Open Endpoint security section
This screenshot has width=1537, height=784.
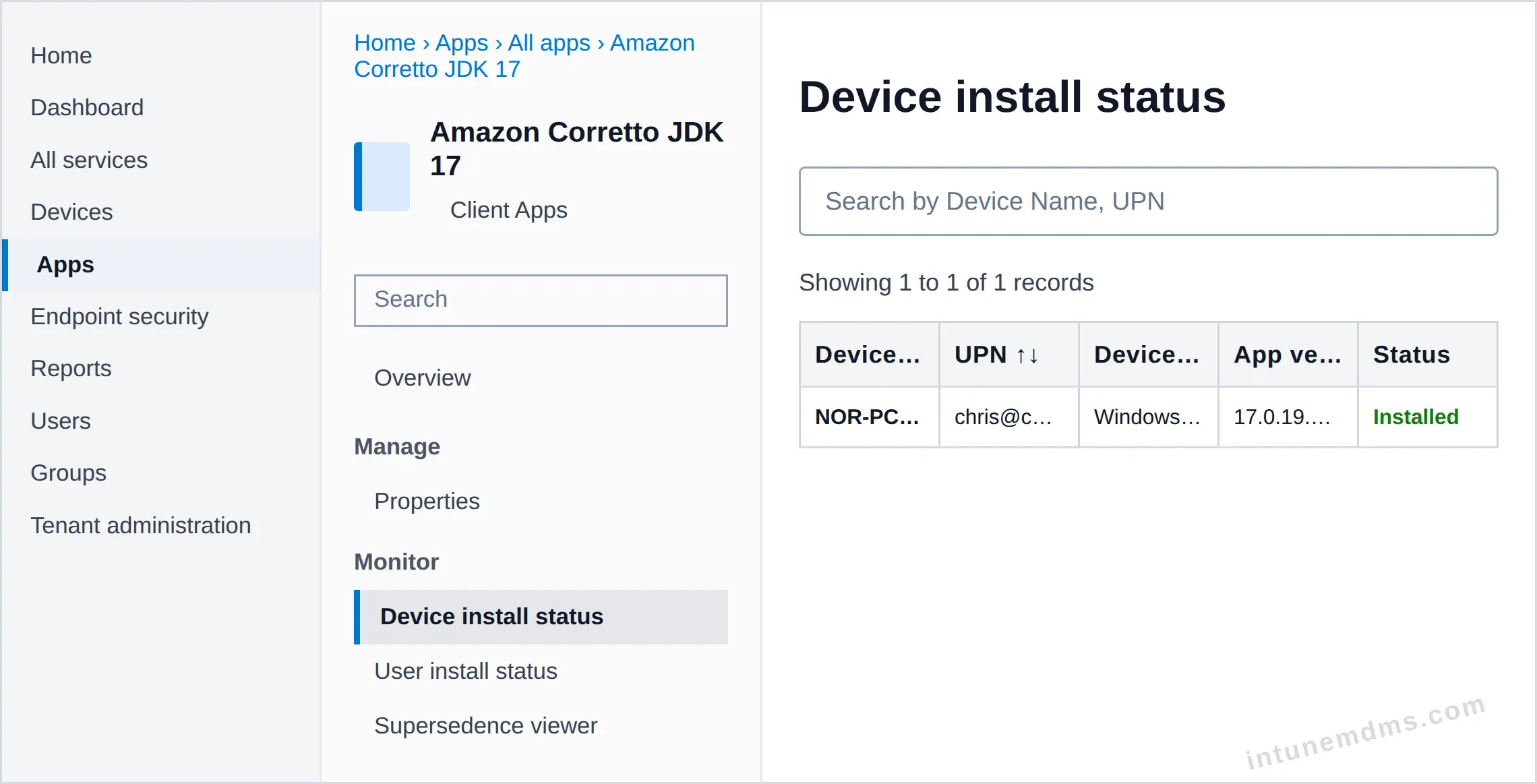119,316
